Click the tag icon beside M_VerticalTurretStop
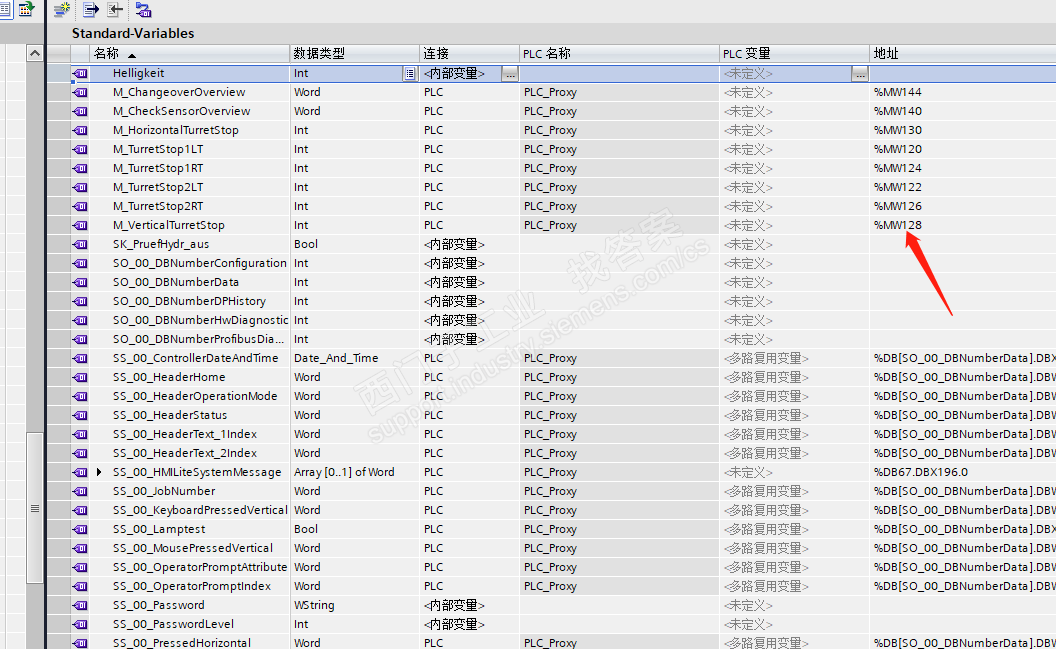This screenshot has width=1056, height=649. click(80, 226)
